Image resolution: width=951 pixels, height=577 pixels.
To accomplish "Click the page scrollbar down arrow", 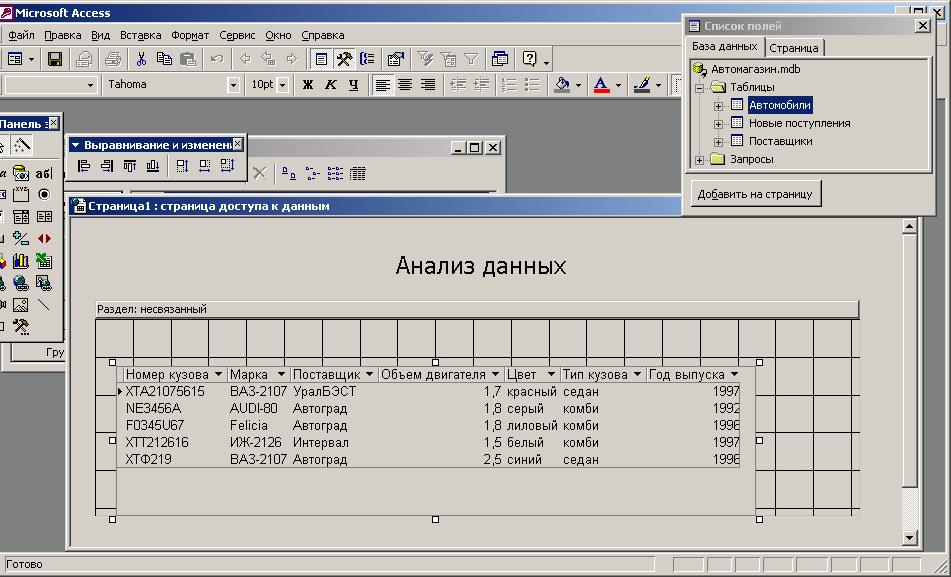I will [909, 538].
